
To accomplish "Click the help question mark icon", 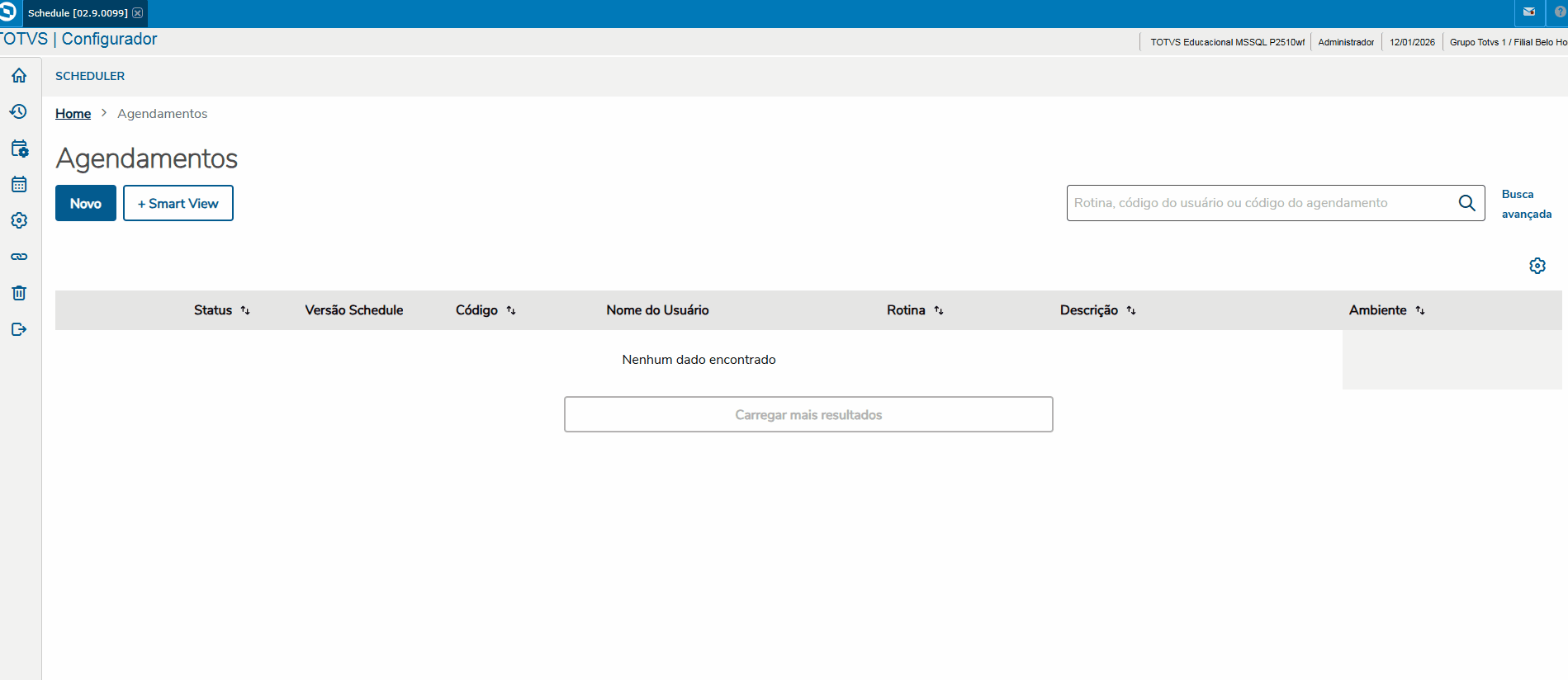I will pos(1561,12).
